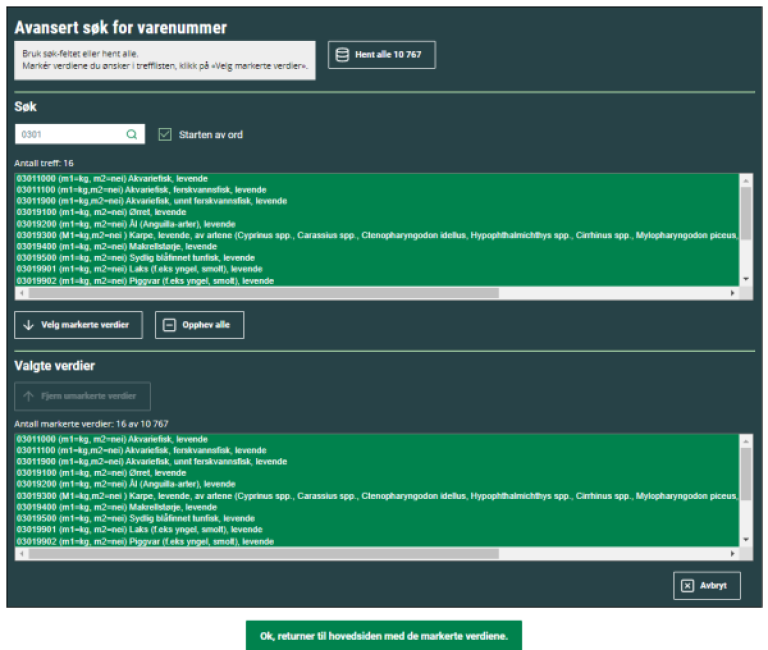The height and width of the screenshot is (650, 768).
Task: Click the down-arrow icon on Velg markerte verdier
Action: 28,325
